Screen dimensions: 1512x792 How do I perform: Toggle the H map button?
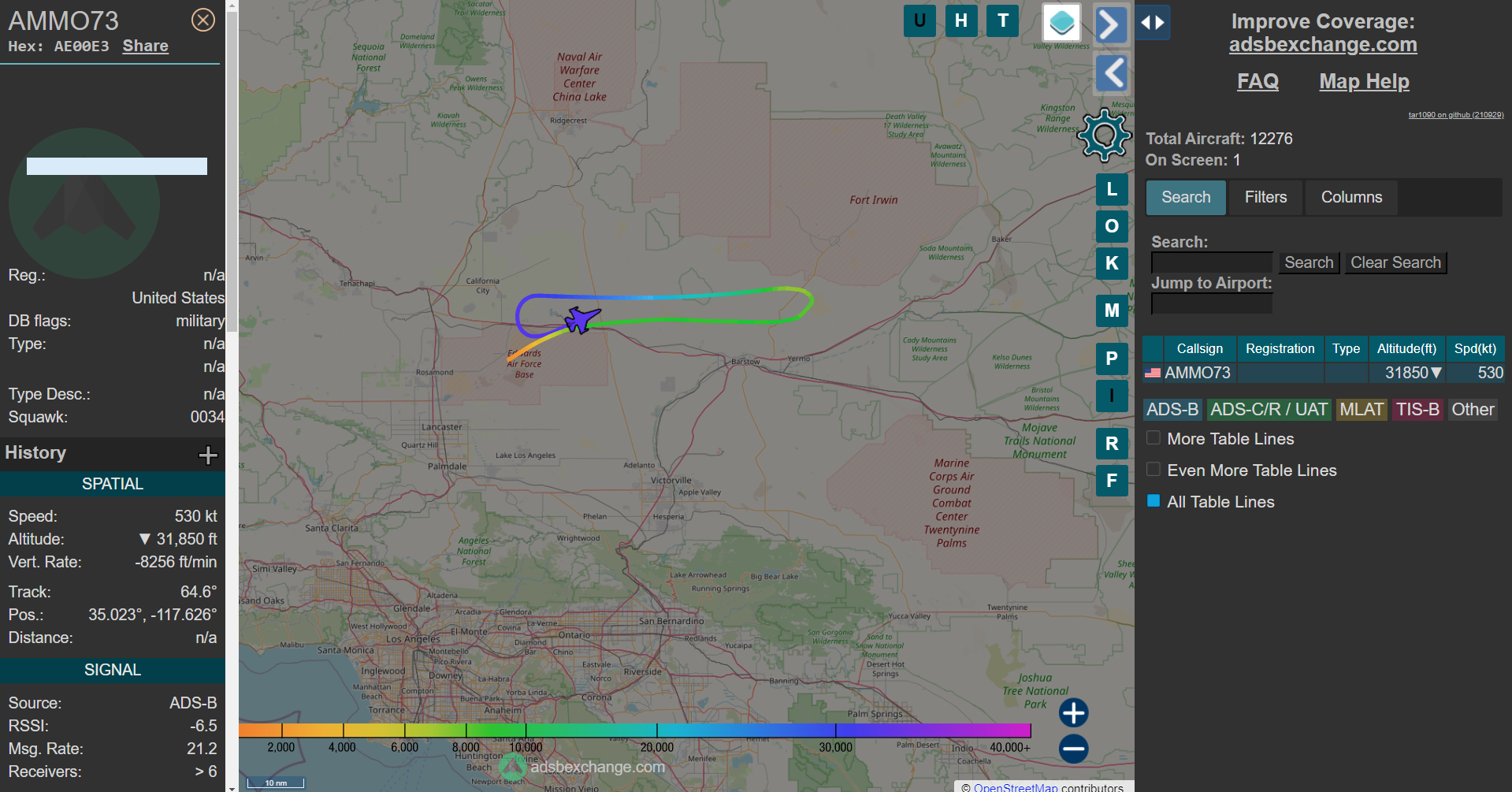point(961,20)
